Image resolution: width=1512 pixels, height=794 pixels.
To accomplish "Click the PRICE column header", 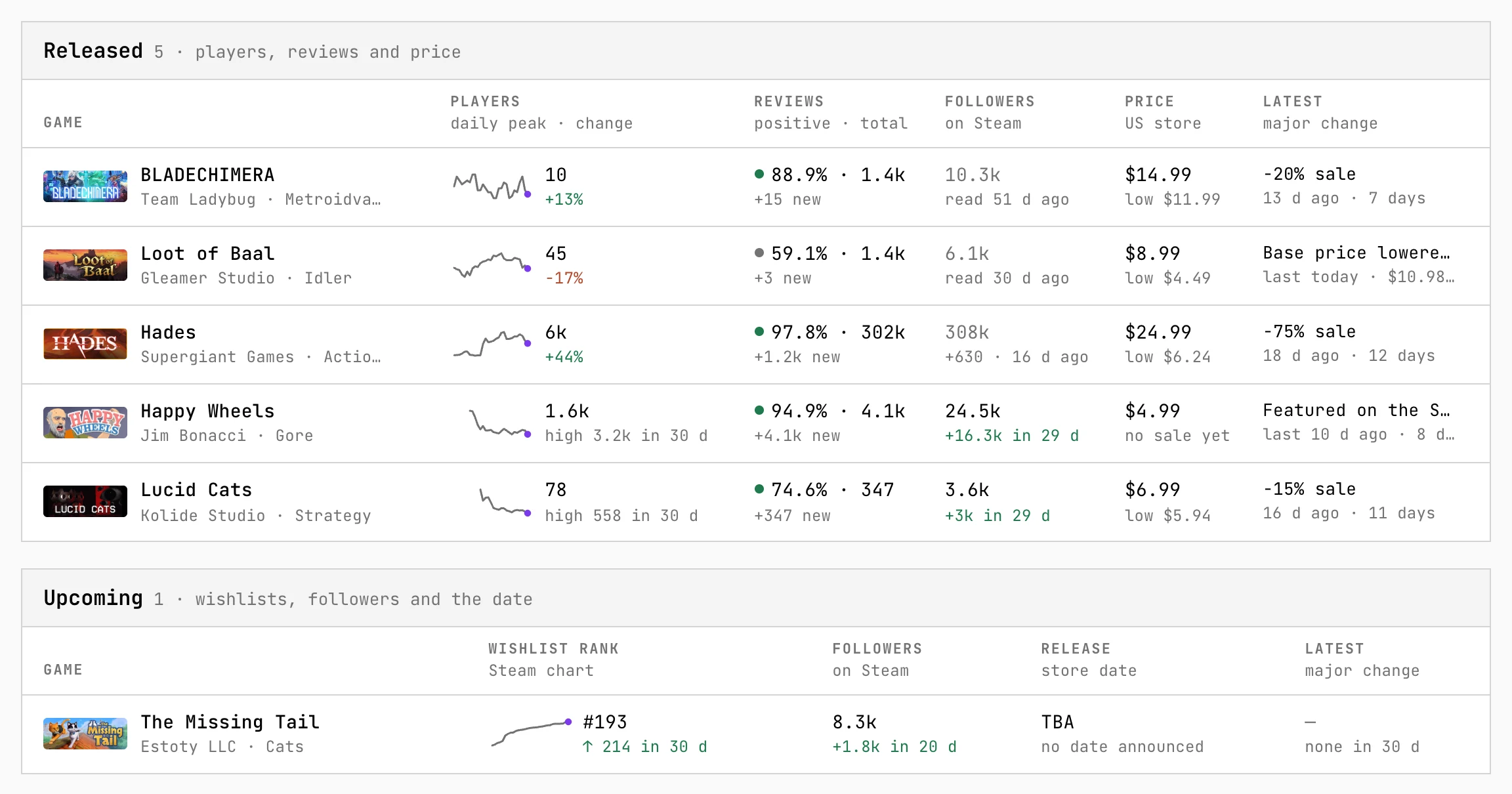I will [x=1149, y=101].
